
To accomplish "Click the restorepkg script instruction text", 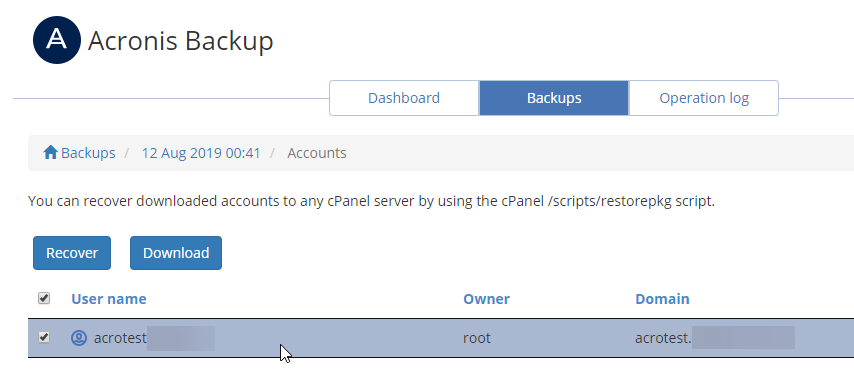I will click(371, 201).
